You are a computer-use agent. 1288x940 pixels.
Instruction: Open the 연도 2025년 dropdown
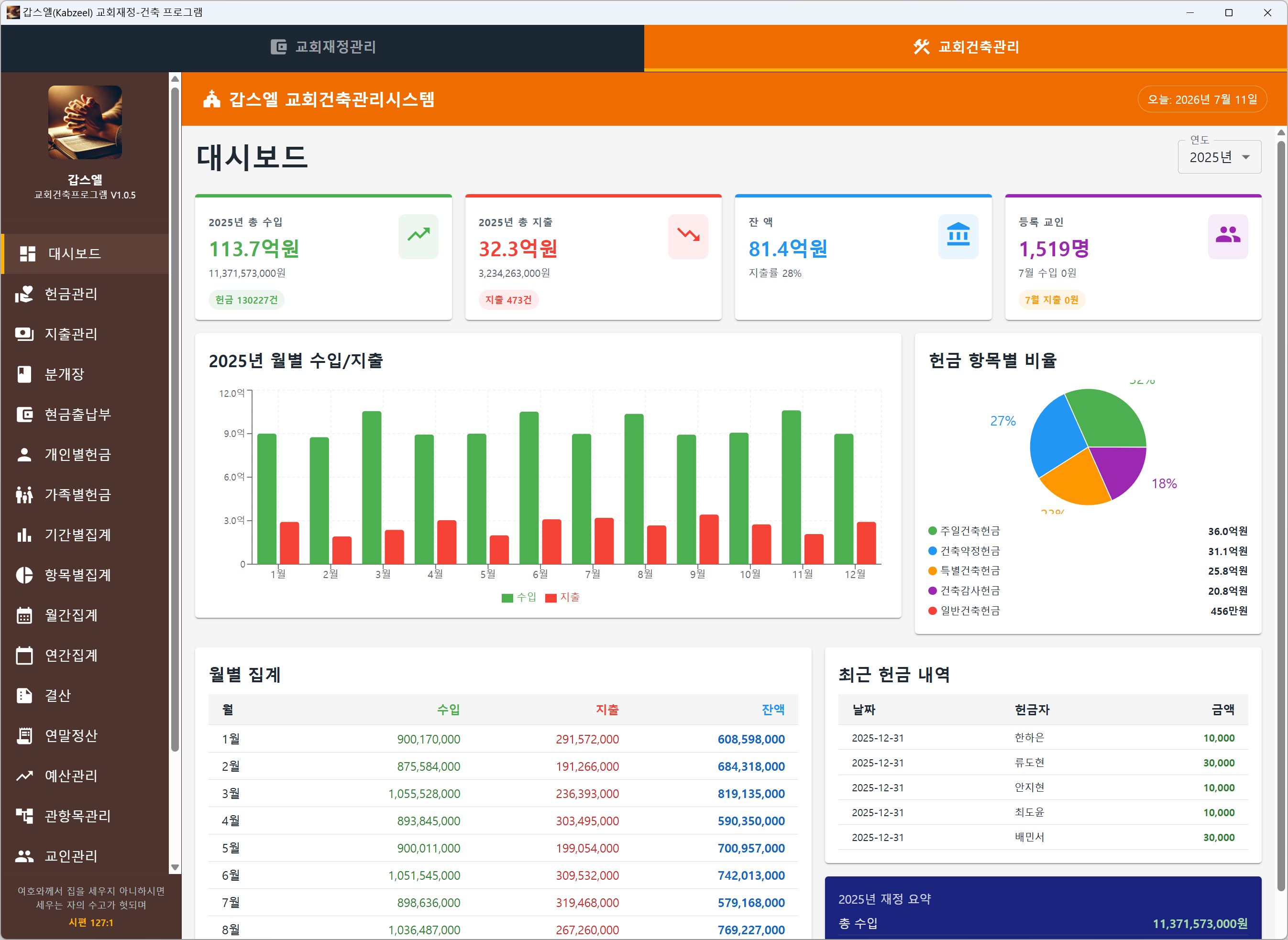(x=1219, y=157)
